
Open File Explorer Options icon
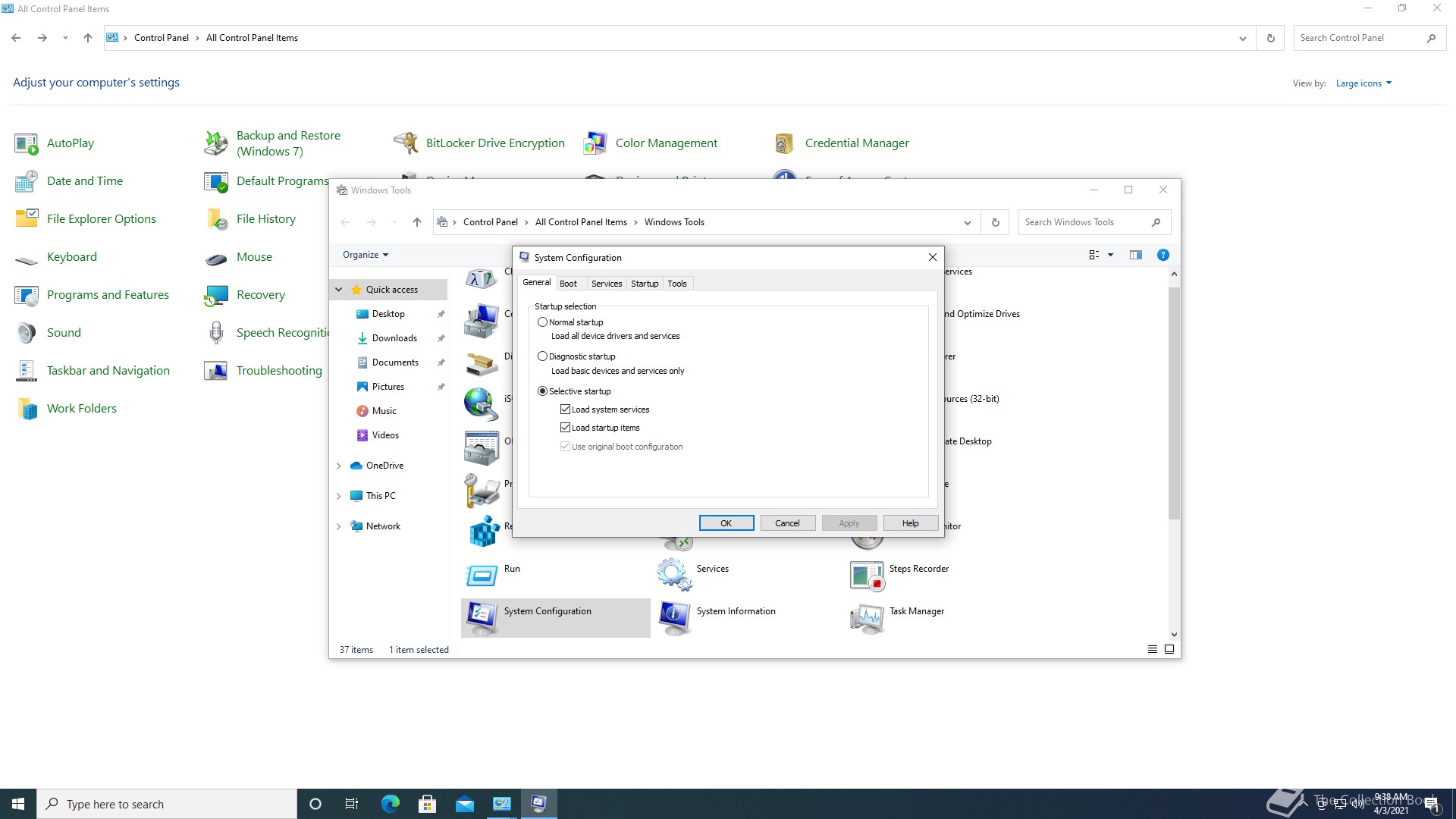(27, 219)
